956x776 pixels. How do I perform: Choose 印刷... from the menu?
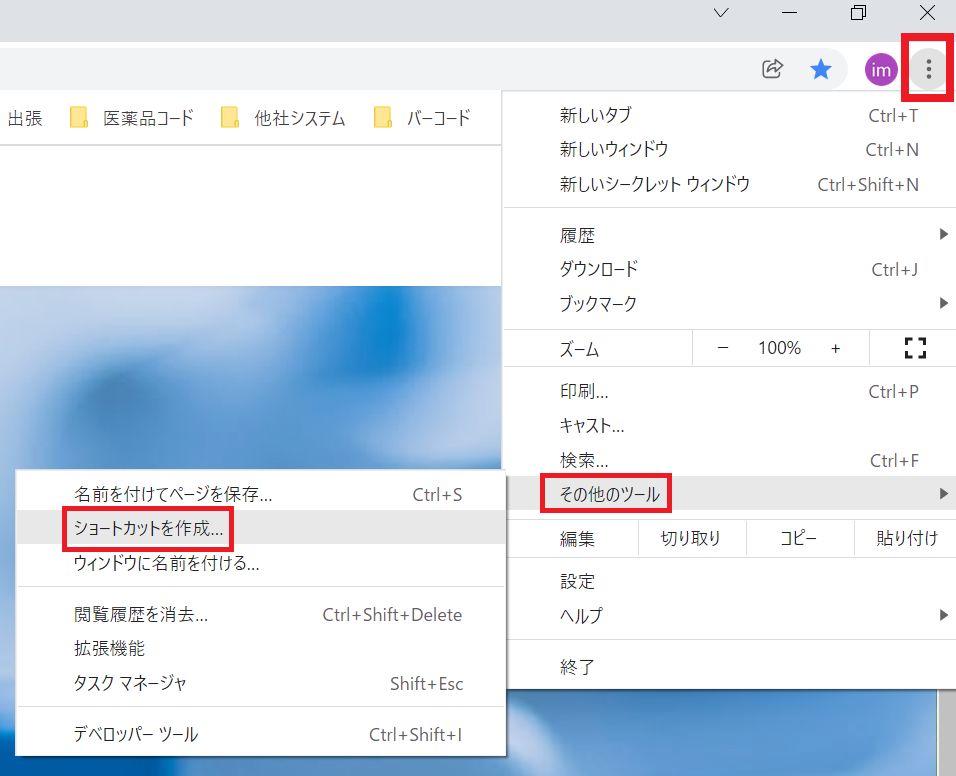(x=730, y=391)
